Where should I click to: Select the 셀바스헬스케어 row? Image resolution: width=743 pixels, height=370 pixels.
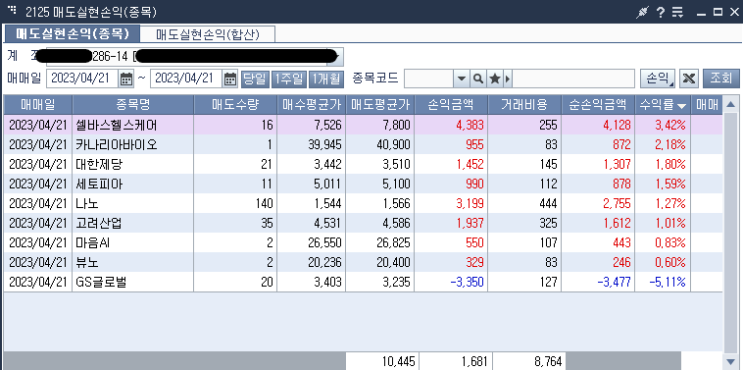pos(363,125)
